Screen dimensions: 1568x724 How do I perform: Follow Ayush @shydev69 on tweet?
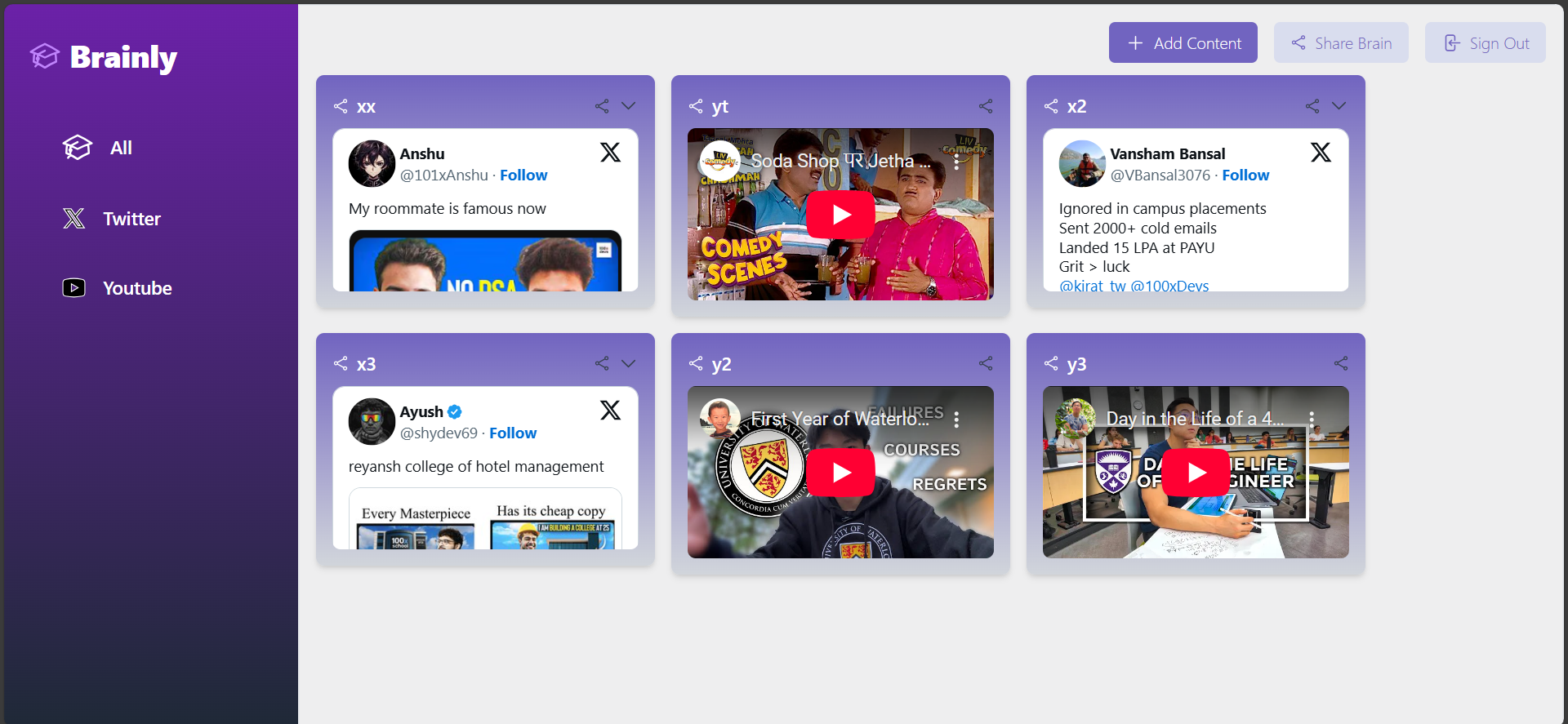[x=513, y=433]
